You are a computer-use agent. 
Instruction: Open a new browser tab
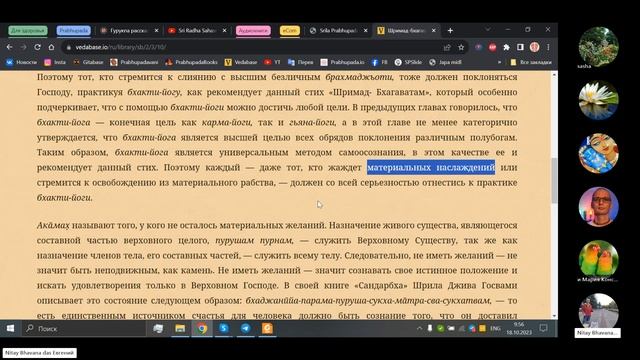450,31
